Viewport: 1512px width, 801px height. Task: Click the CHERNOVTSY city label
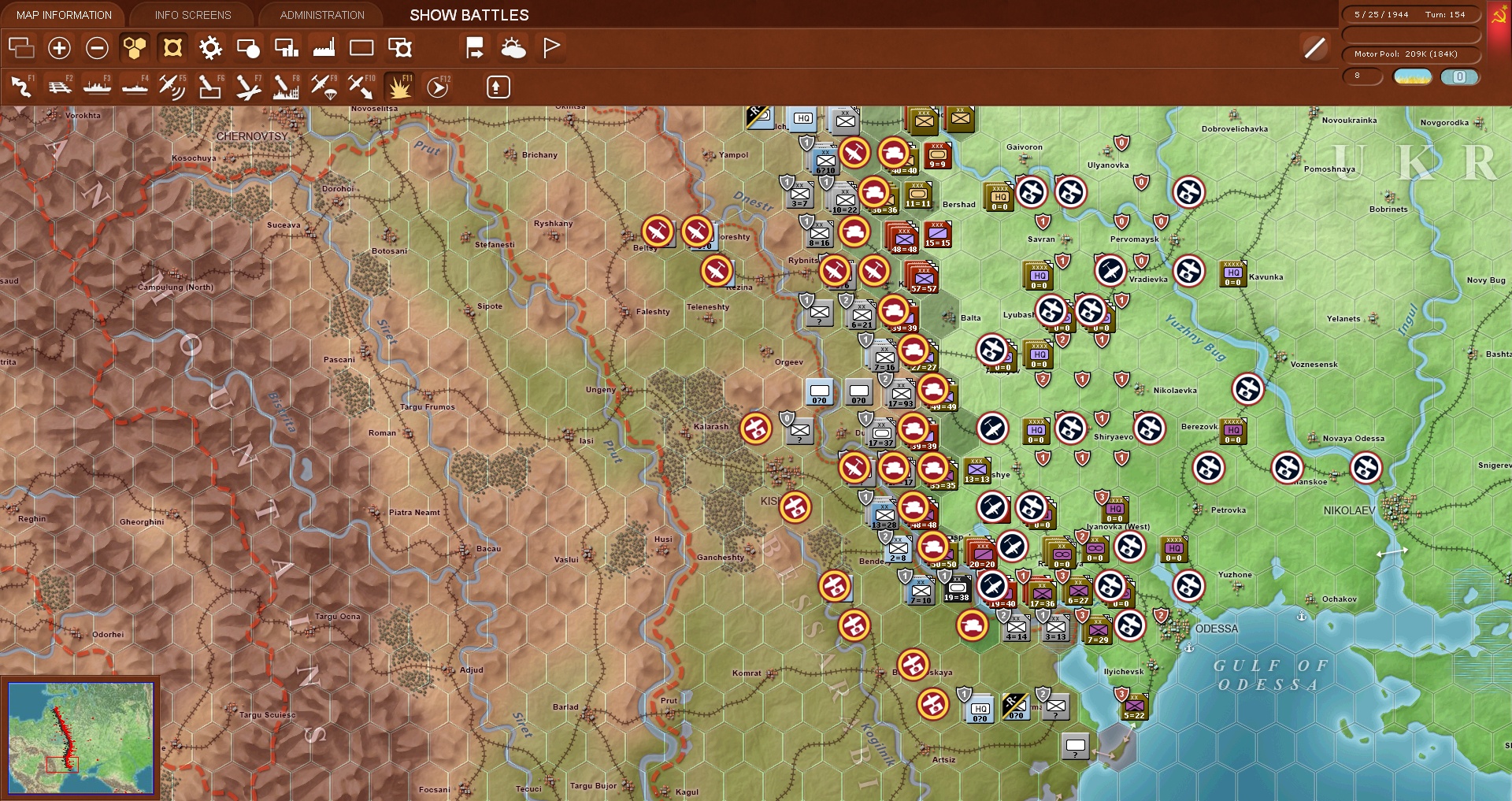point(252,136)
